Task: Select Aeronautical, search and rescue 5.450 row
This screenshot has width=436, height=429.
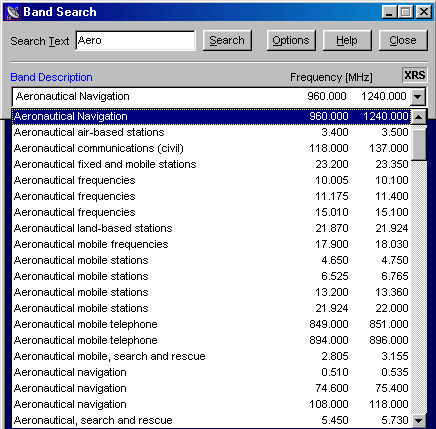Action: coord(211,420)
